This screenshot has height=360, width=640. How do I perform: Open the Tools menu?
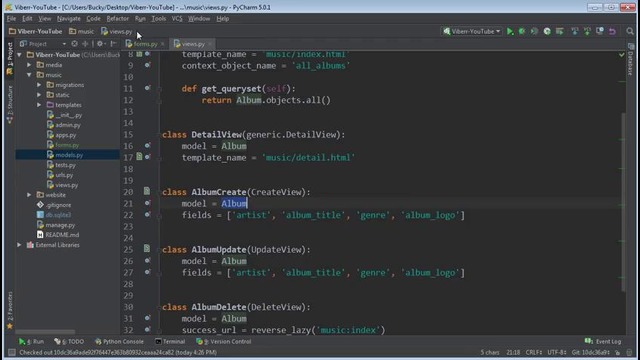[x=158, y=19]
